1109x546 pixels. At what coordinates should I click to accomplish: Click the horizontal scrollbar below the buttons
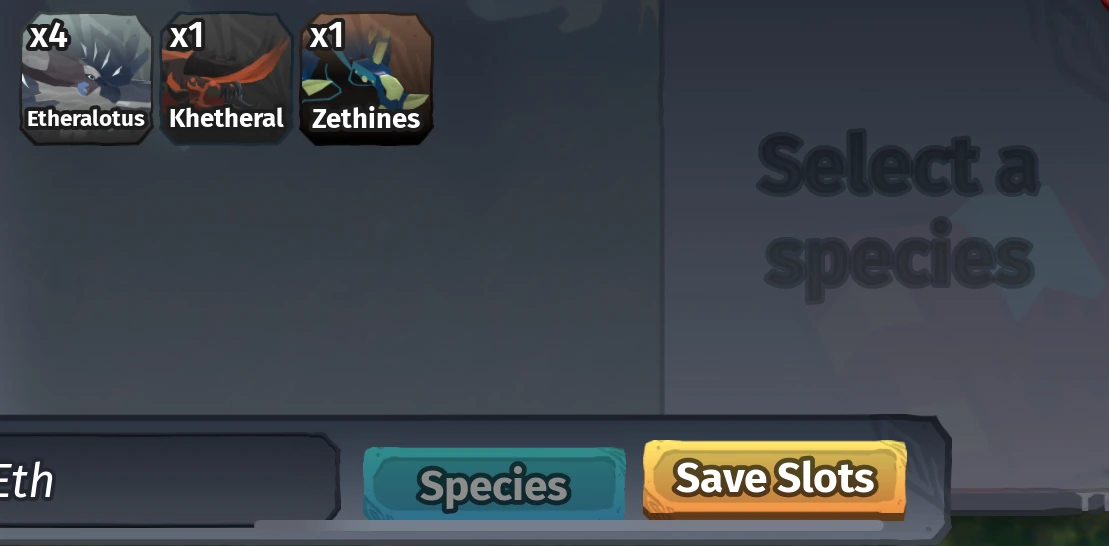coord(569,525)
